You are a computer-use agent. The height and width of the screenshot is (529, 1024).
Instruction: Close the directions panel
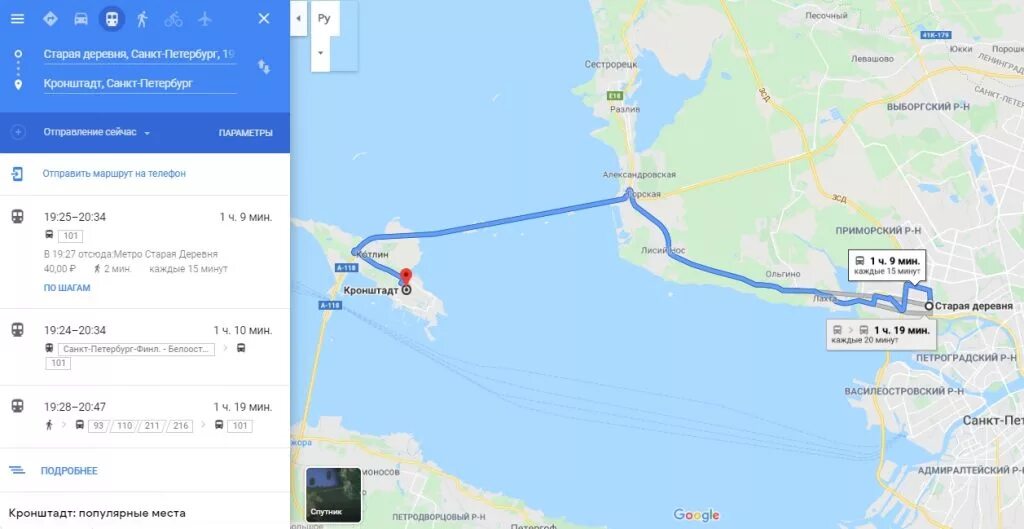tap(264, 19)
